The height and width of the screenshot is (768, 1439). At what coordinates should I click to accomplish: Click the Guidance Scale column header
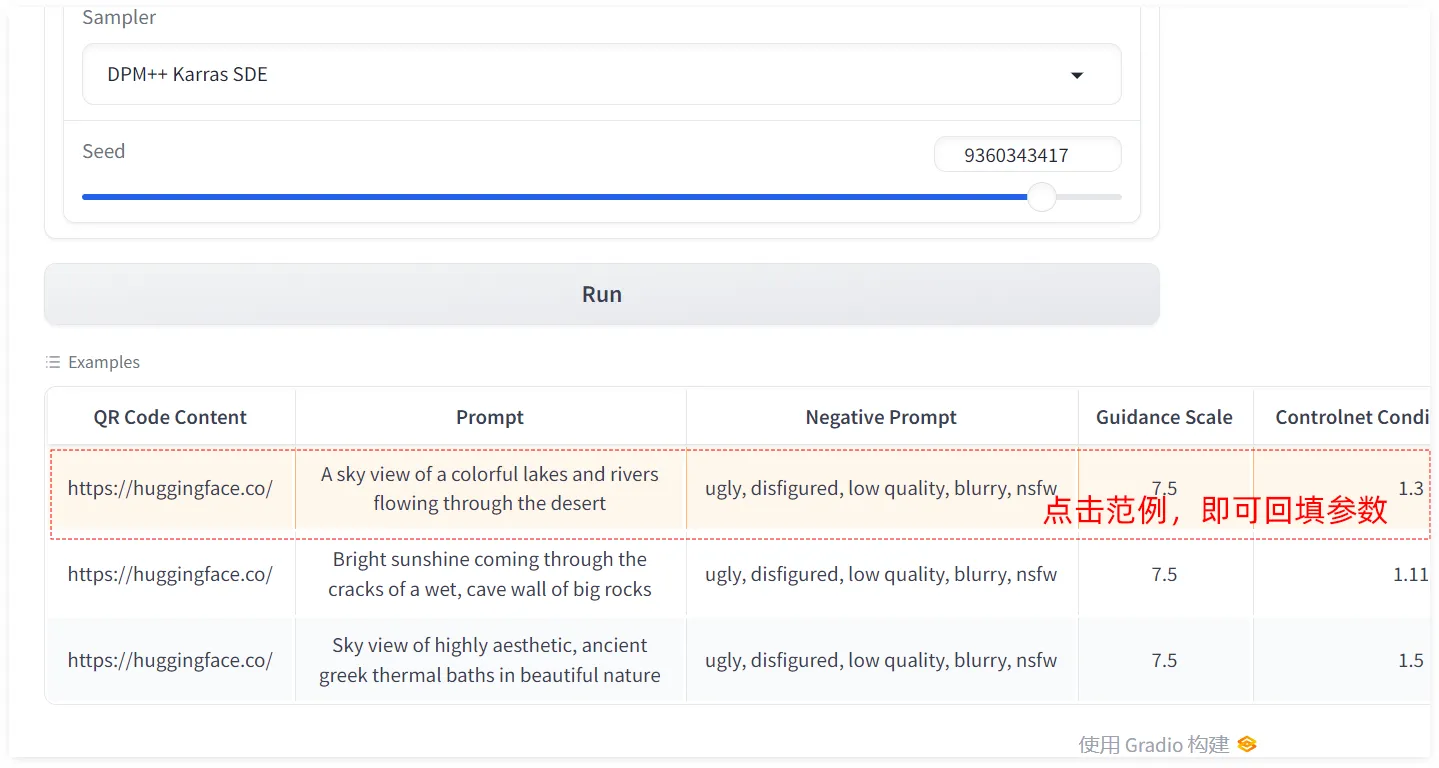coord(1164,417)
